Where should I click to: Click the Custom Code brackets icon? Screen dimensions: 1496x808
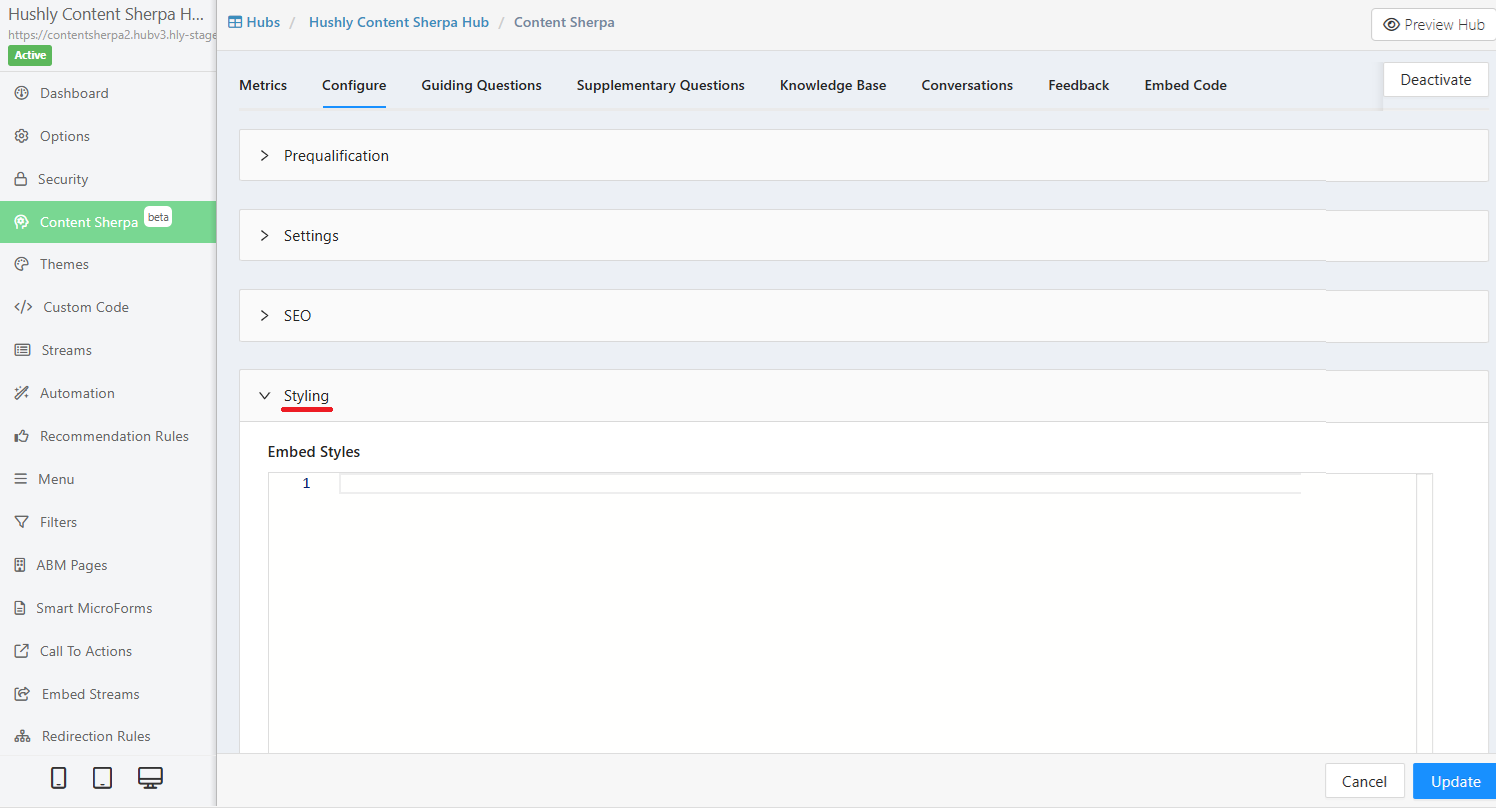(x=23, y=307)
